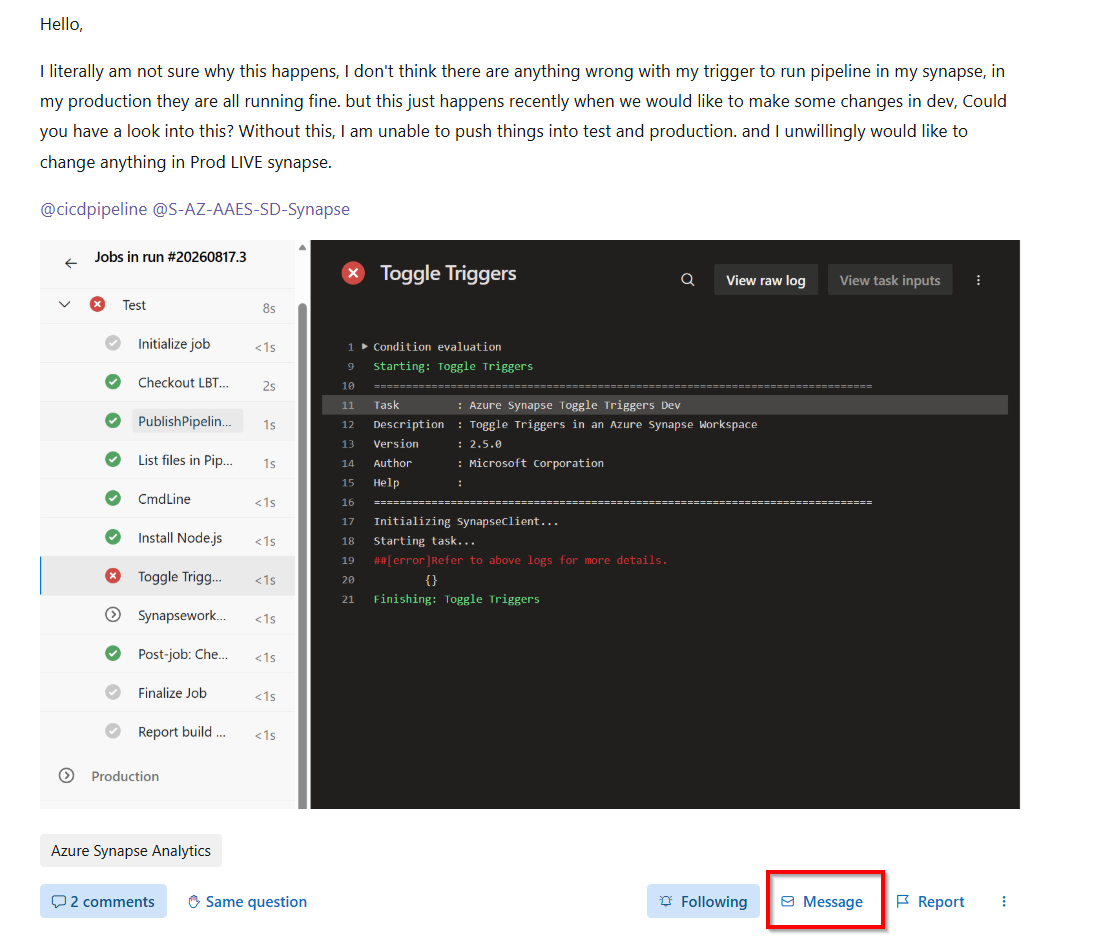The image size is (1108, 939).
Task: Click the red error icon next to Toggle Triggers title
Action: pos(353,273)
